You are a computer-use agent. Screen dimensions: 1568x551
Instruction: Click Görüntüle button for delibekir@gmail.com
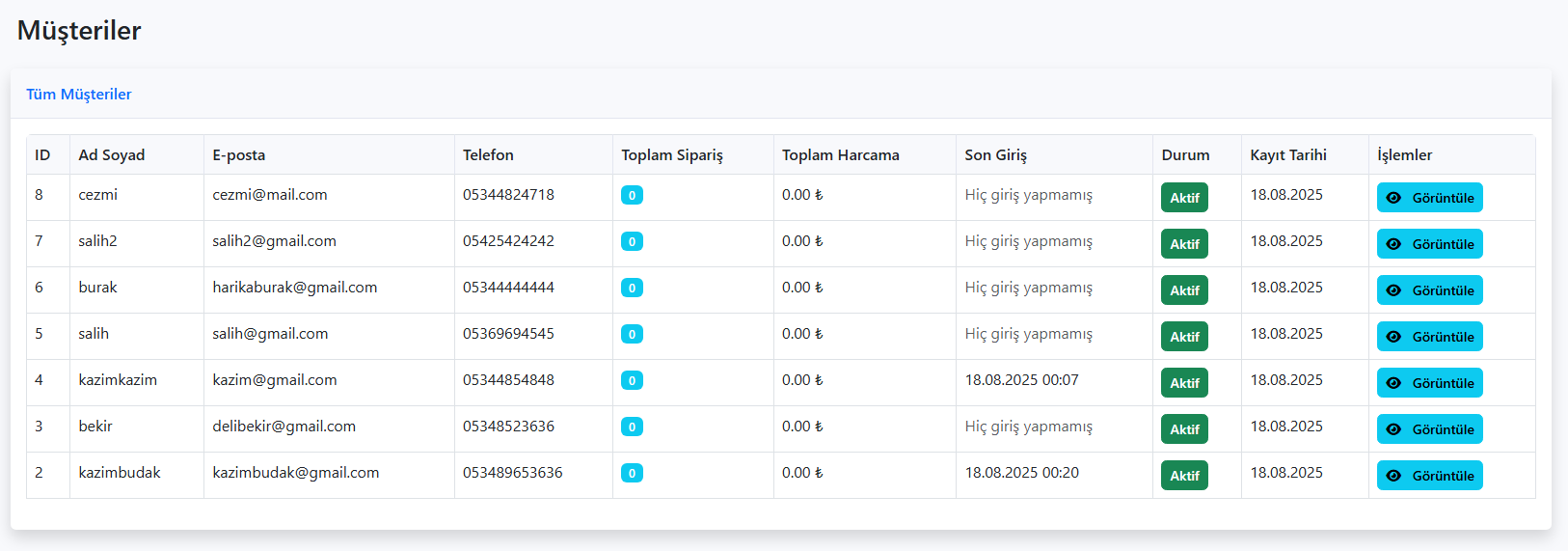[x=1430, y=429]
